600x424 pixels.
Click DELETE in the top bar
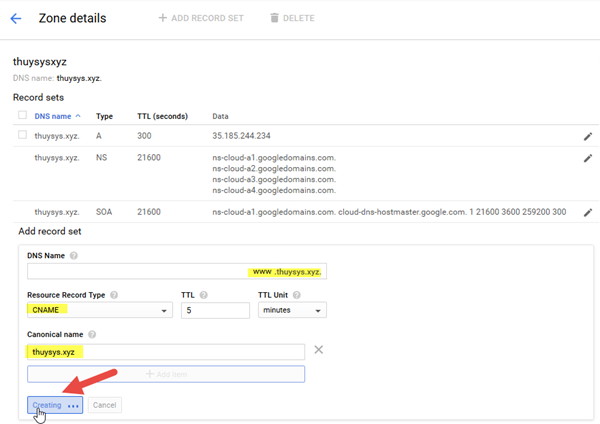pyautogui.click(x=293, y=18)
